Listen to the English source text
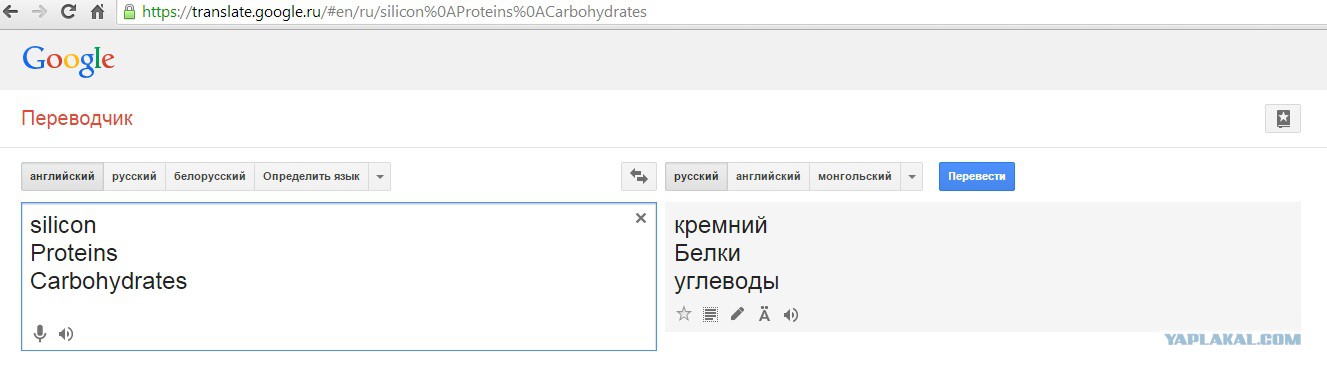 (66, 334)
